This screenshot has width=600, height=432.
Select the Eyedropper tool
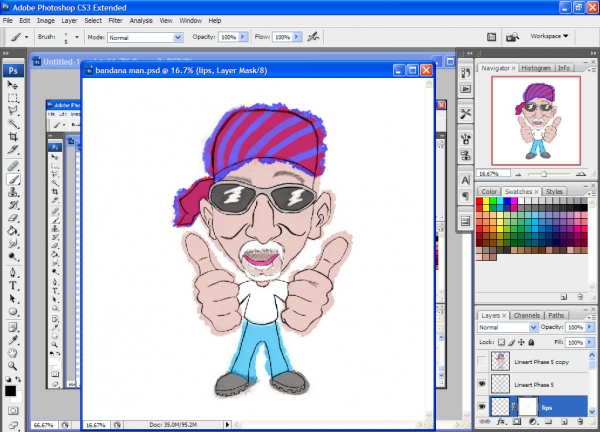[x=13, y=340]
